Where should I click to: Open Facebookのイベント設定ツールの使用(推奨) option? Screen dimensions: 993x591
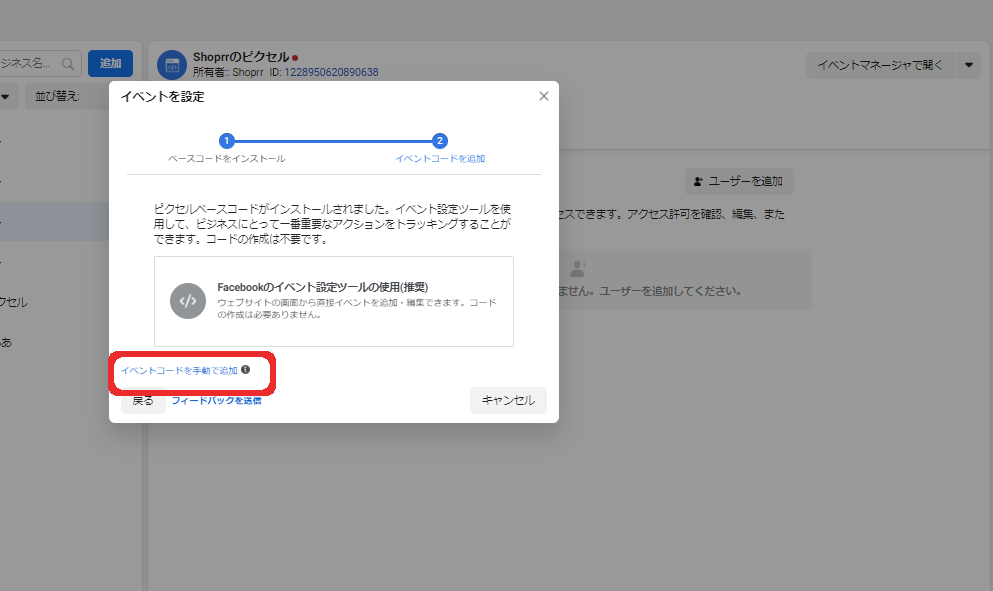334,302
